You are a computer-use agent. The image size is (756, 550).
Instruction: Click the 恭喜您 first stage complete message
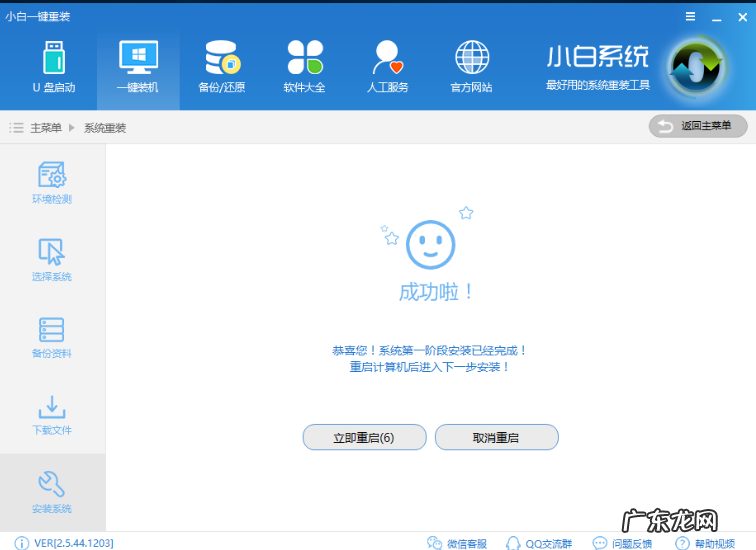(429, 350)
